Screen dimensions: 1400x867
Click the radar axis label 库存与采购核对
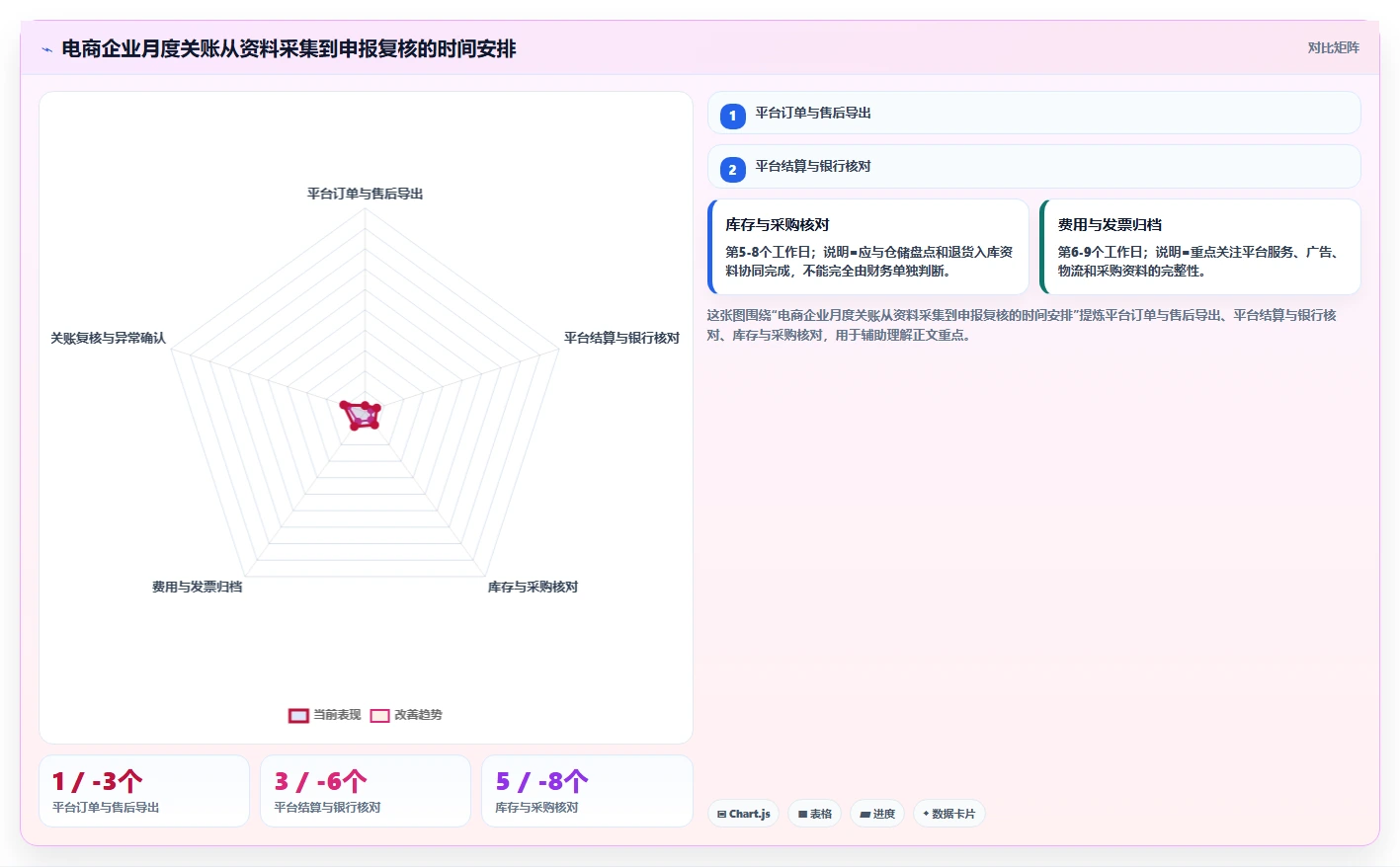point(533,587)
